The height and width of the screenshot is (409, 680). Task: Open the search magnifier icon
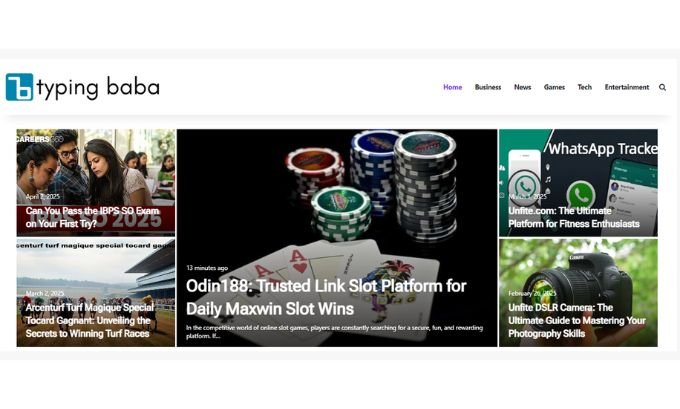click(x=662, y=87)
